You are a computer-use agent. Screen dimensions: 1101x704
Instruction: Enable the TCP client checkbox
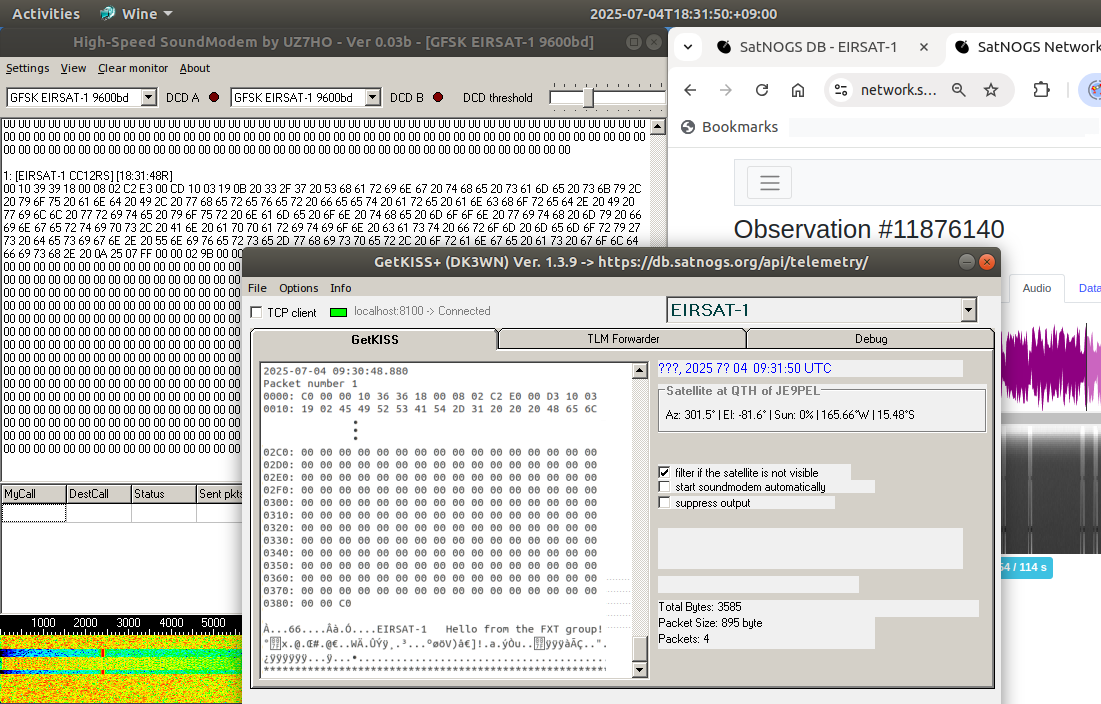tap(257, 313)
